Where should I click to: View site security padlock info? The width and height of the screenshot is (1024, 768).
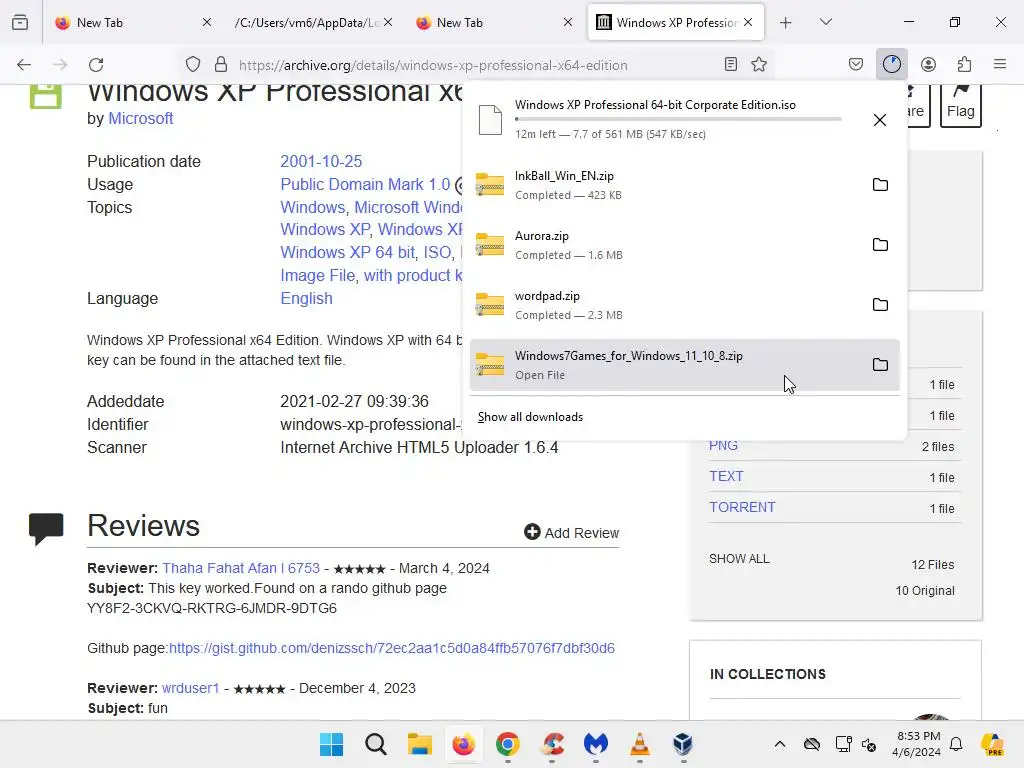click(x=221, y=65)
